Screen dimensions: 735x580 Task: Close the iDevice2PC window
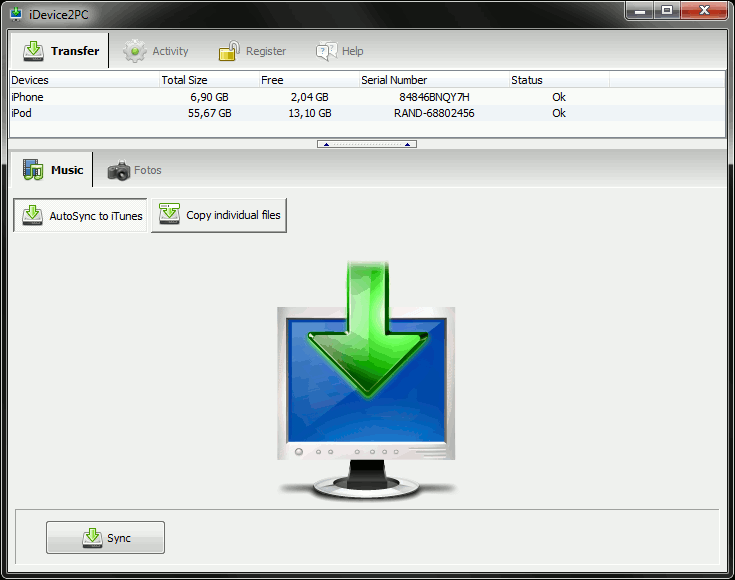pos(704,10)
